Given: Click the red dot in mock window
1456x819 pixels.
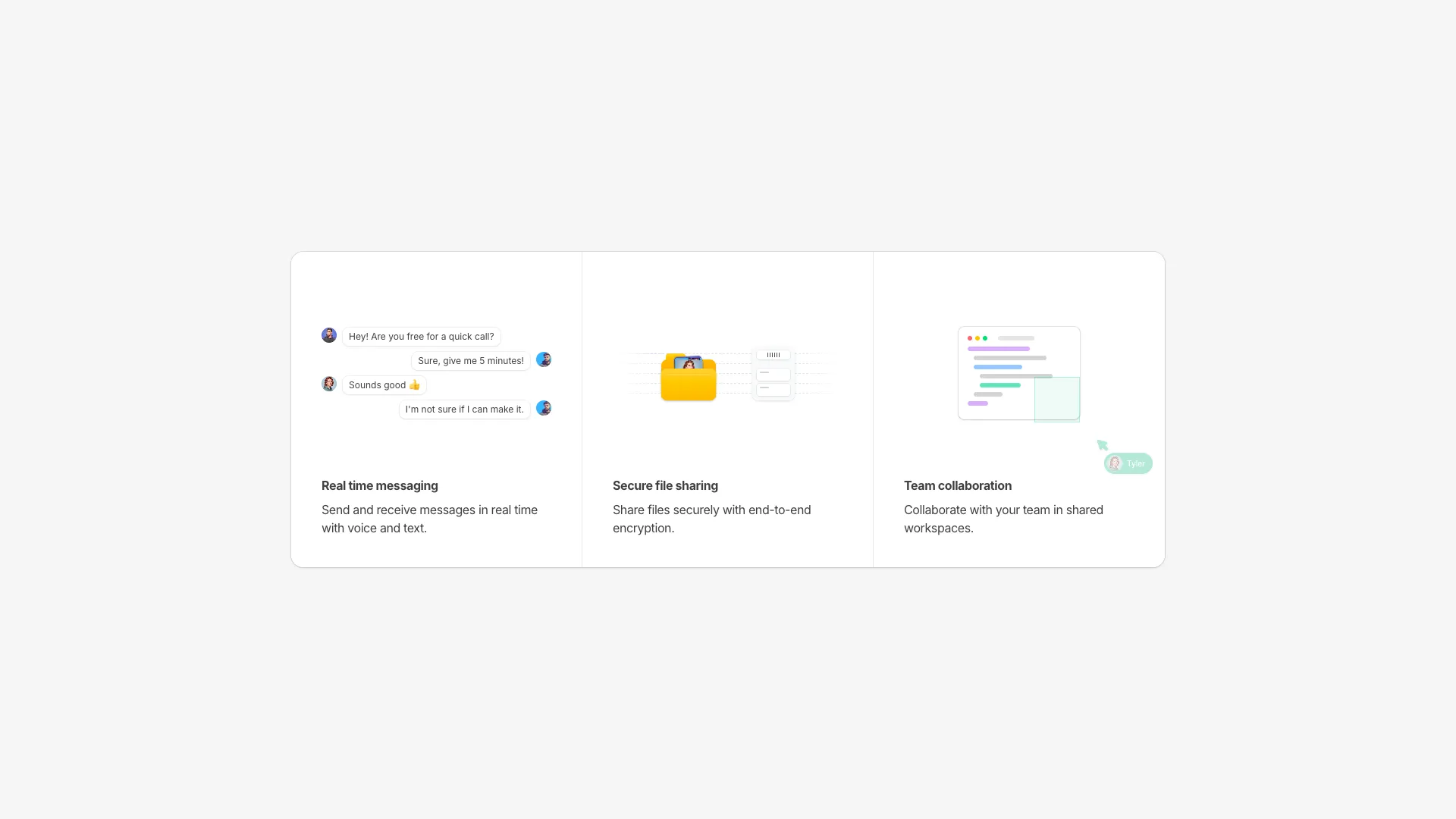Looking at the screenshot, I should (969, 338).
